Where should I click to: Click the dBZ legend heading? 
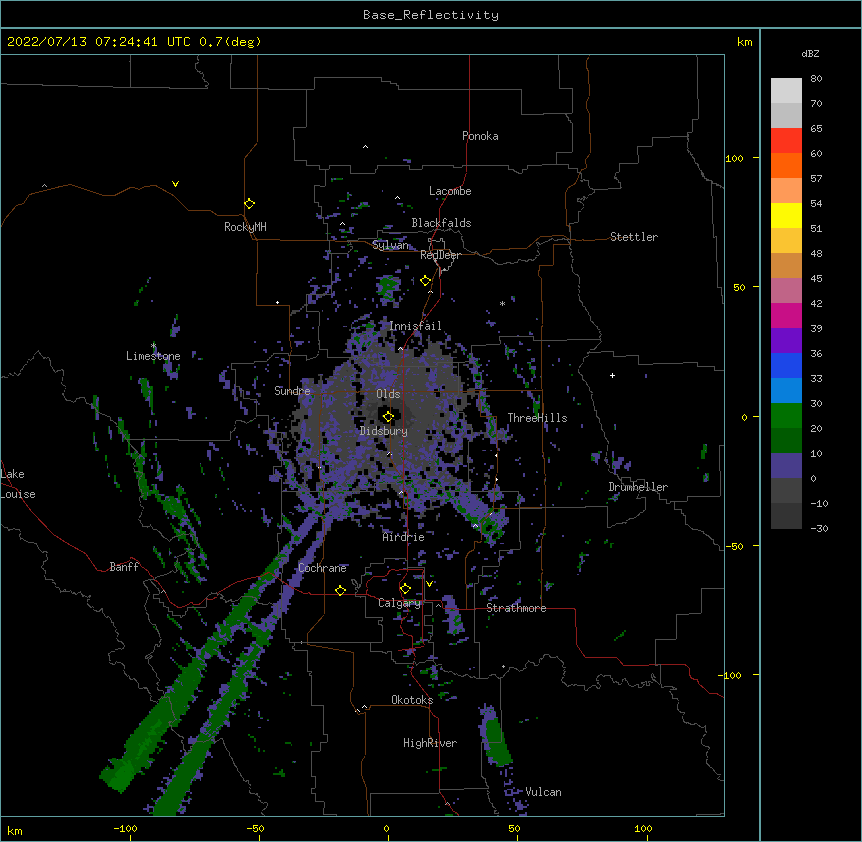(x=810, y=54)
